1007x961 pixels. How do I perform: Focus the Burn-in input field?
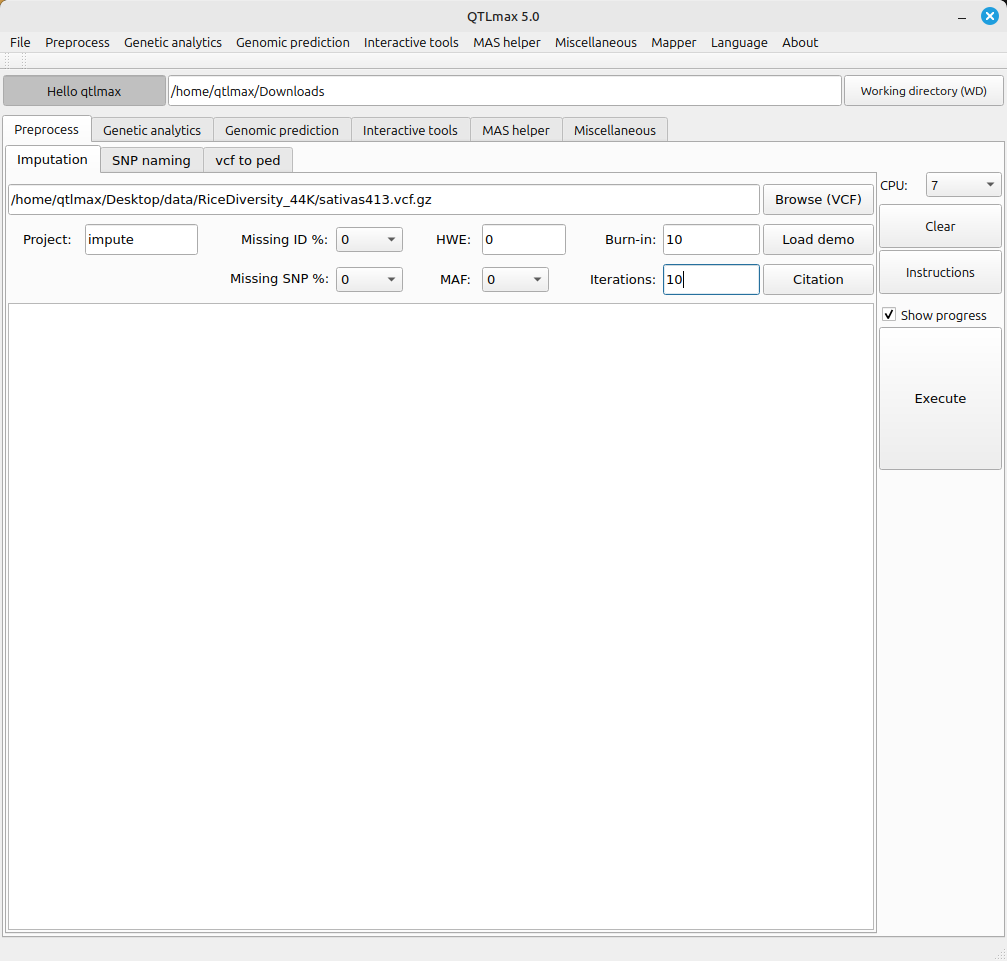pos(710,240)
